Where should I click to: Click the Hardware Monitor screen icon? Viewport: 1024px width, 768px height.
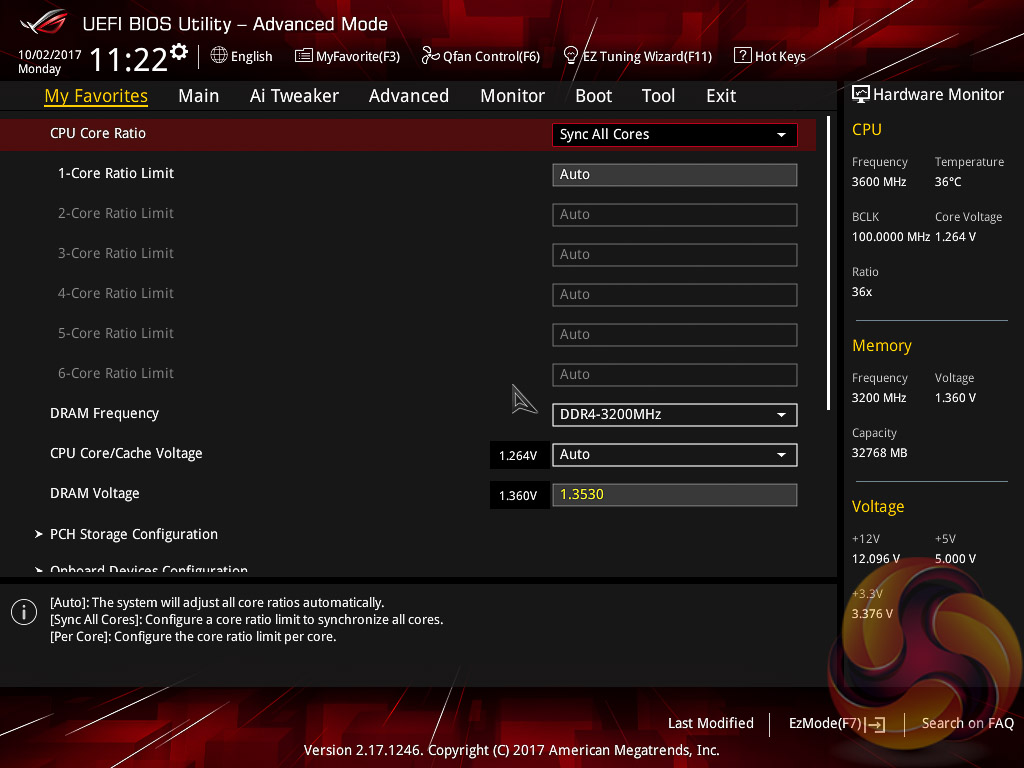pos(860,94)
